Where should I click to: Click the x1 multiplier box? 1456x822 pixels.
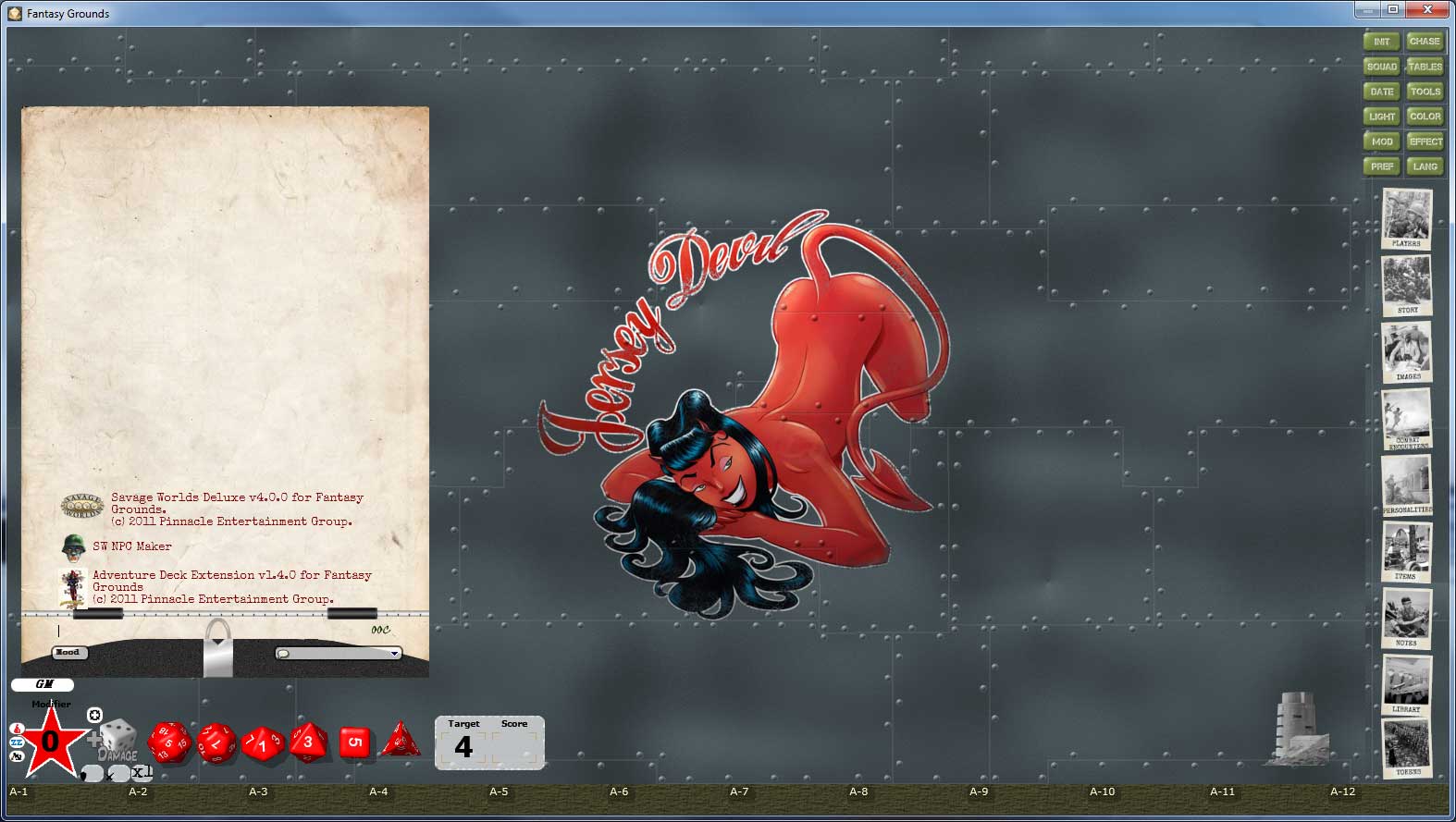pos(142,773)
